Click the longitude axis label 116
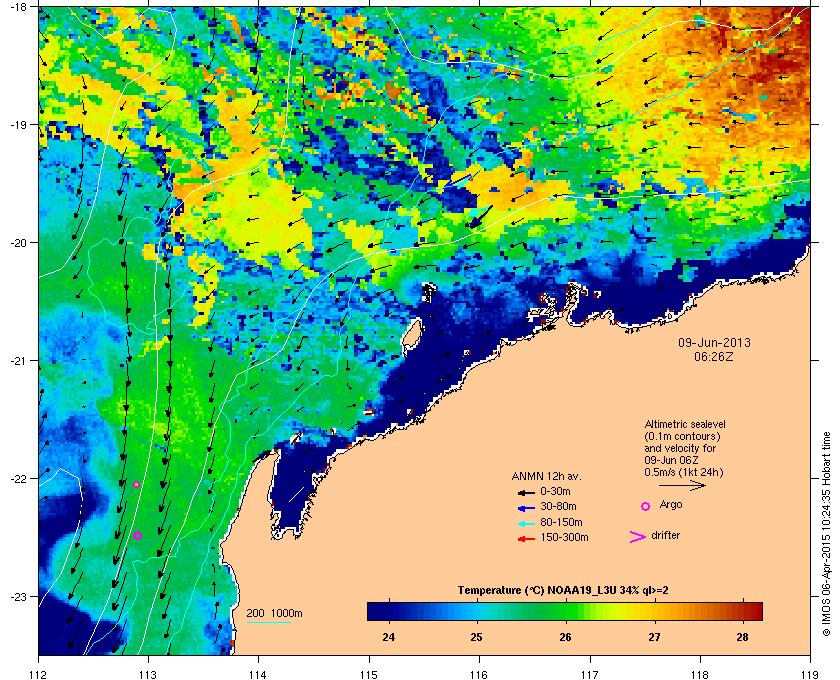 [479, 674]
